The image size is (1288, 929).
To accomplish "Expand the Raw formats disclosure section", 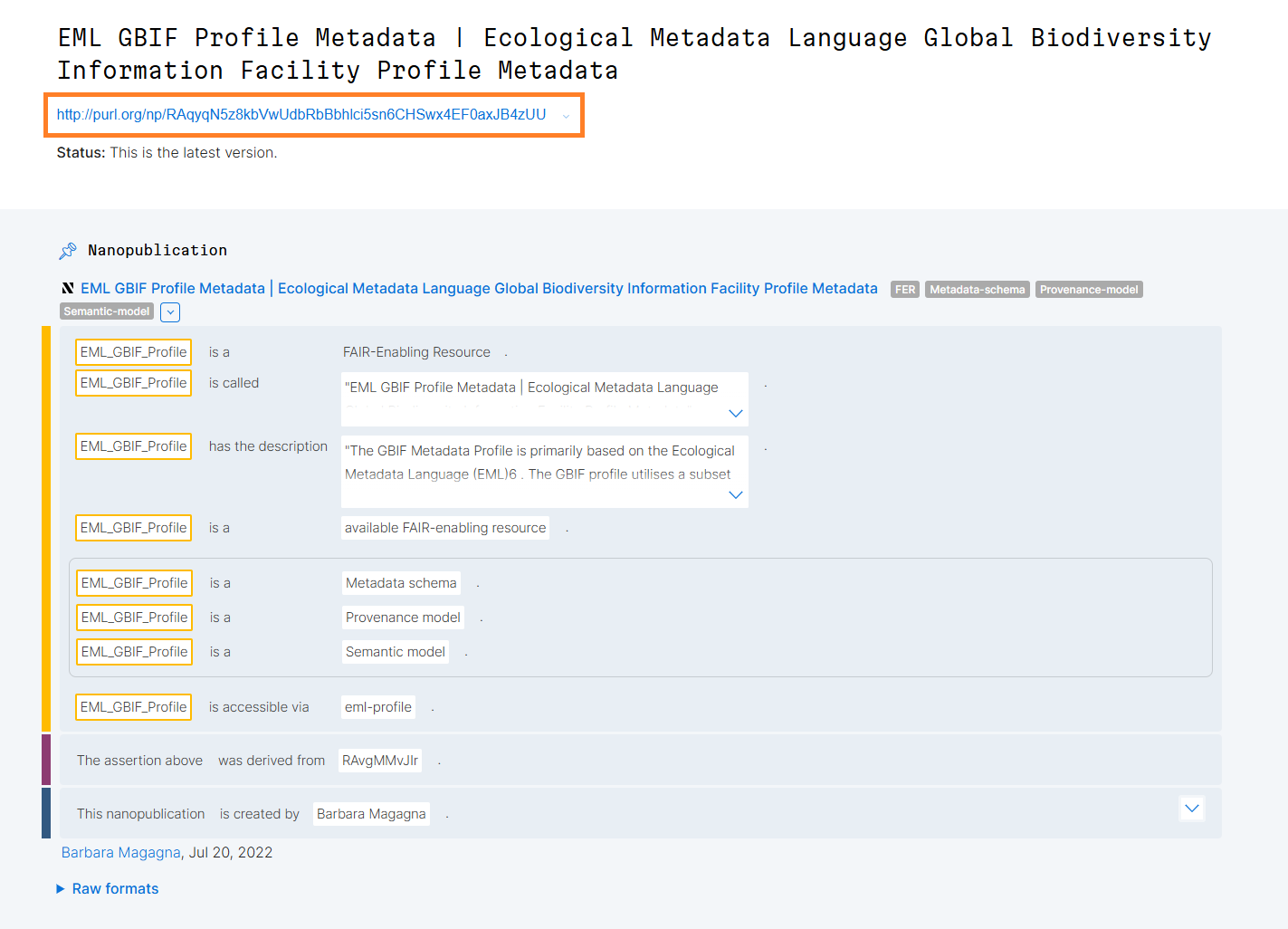I will point(108,889).
